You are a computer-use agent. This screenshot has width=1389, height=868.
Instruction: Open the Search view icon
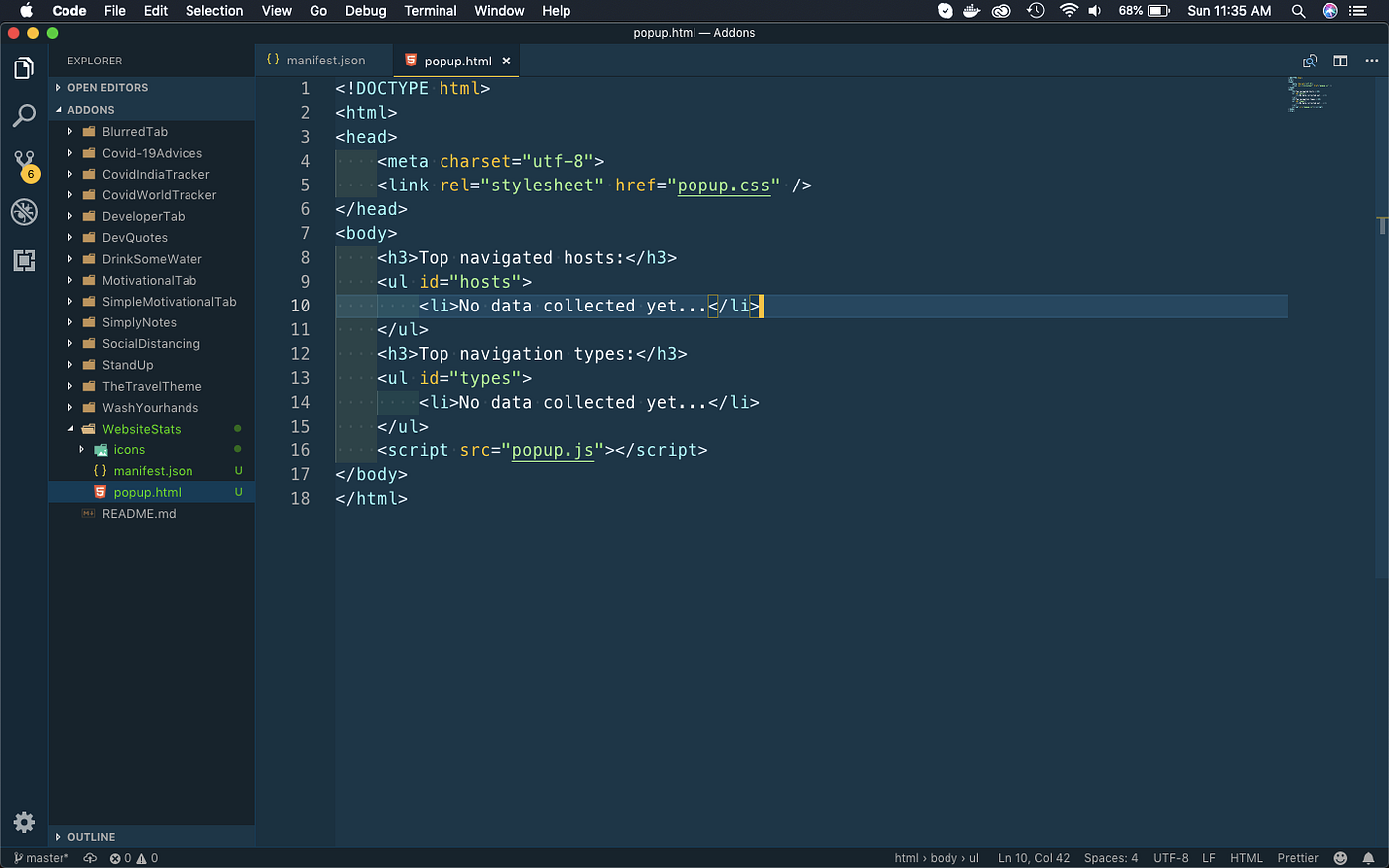click(24, 116)
